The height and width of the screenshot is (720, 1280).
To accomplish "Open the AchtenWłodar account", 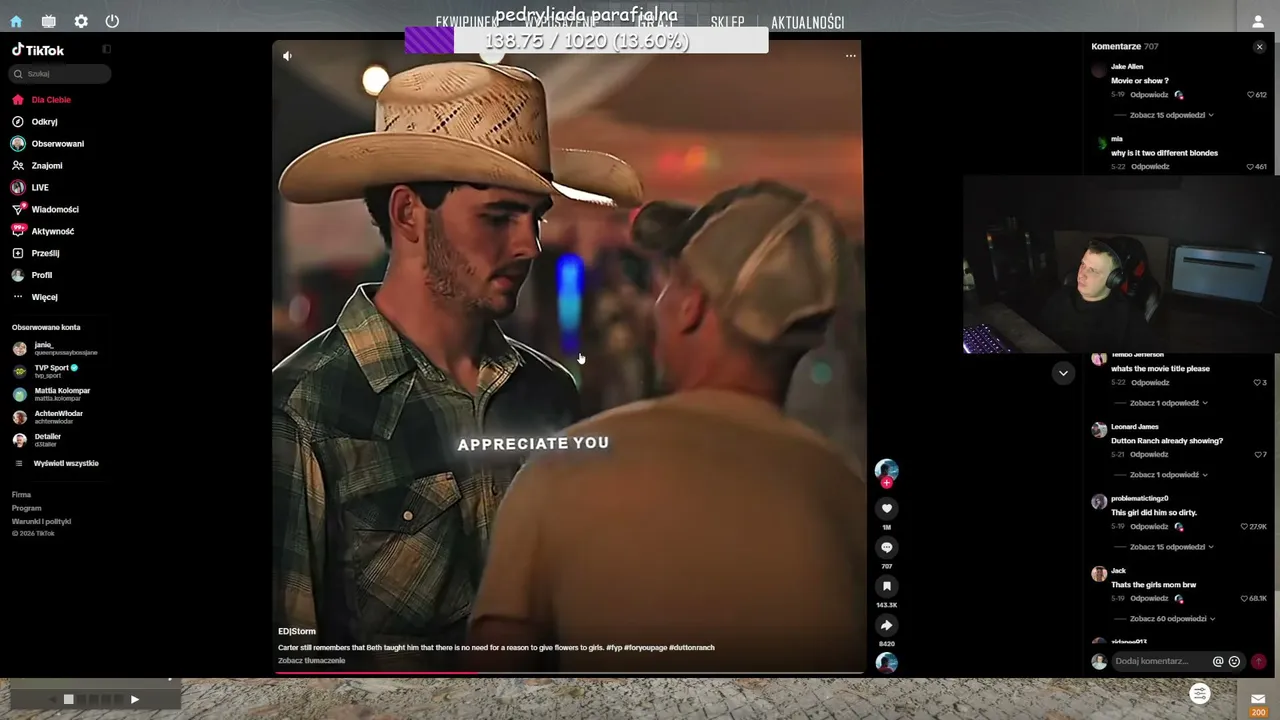I will coord(48,417).
